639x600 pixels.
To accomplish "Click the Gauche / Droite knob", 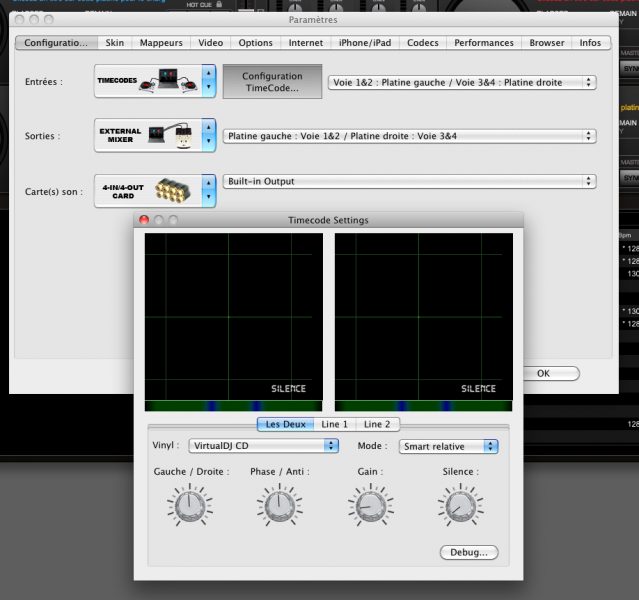I will tap(190, 506).
